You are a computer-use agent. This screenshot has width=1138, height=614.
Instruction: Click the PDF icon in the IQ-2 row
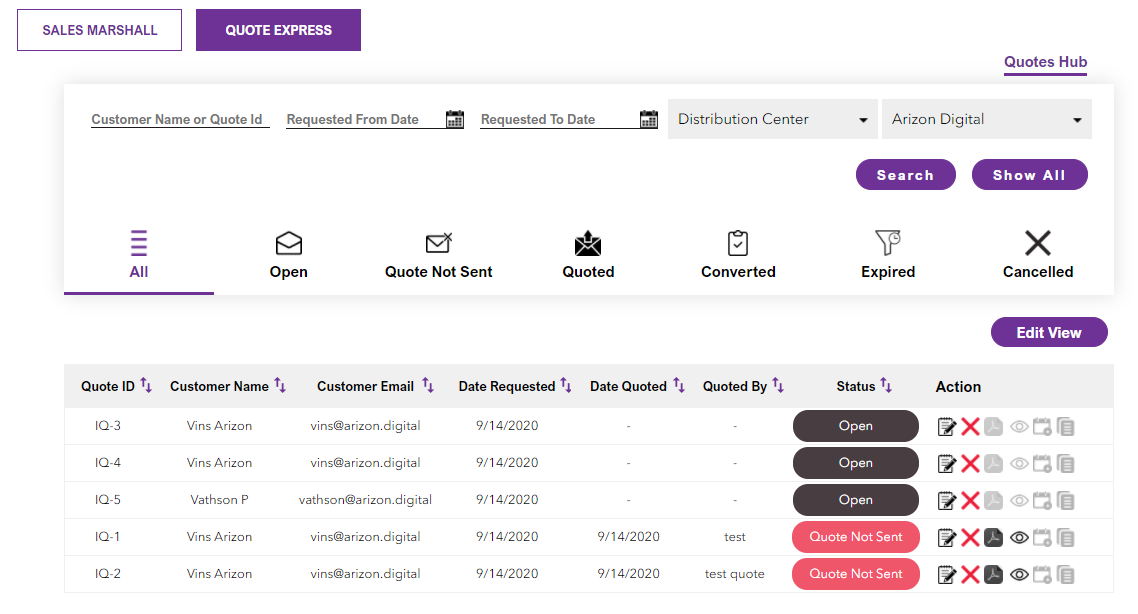click(994, 575)
